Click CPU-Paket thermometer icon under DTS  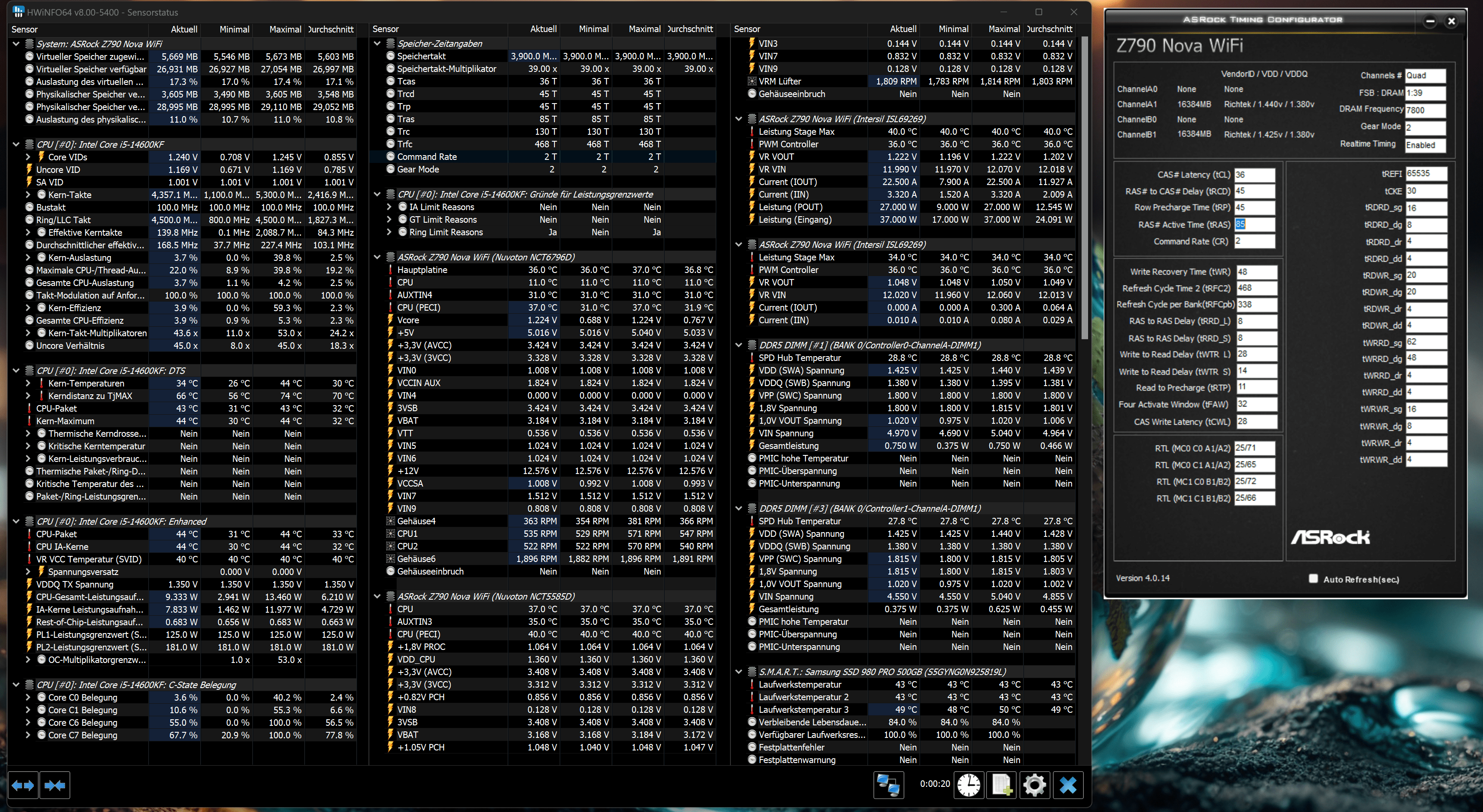click(29, 408)
